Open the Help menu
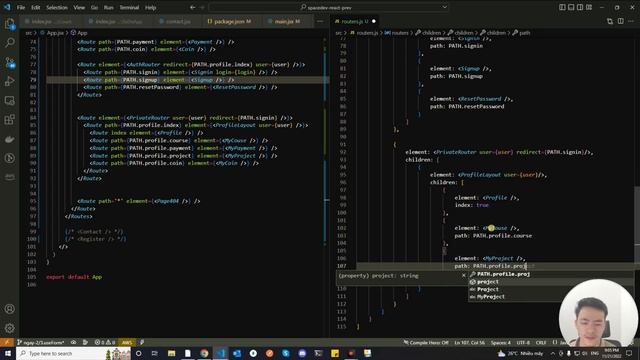Image resolution: width=640 pixels, height=360 pixels. (151, 7)
